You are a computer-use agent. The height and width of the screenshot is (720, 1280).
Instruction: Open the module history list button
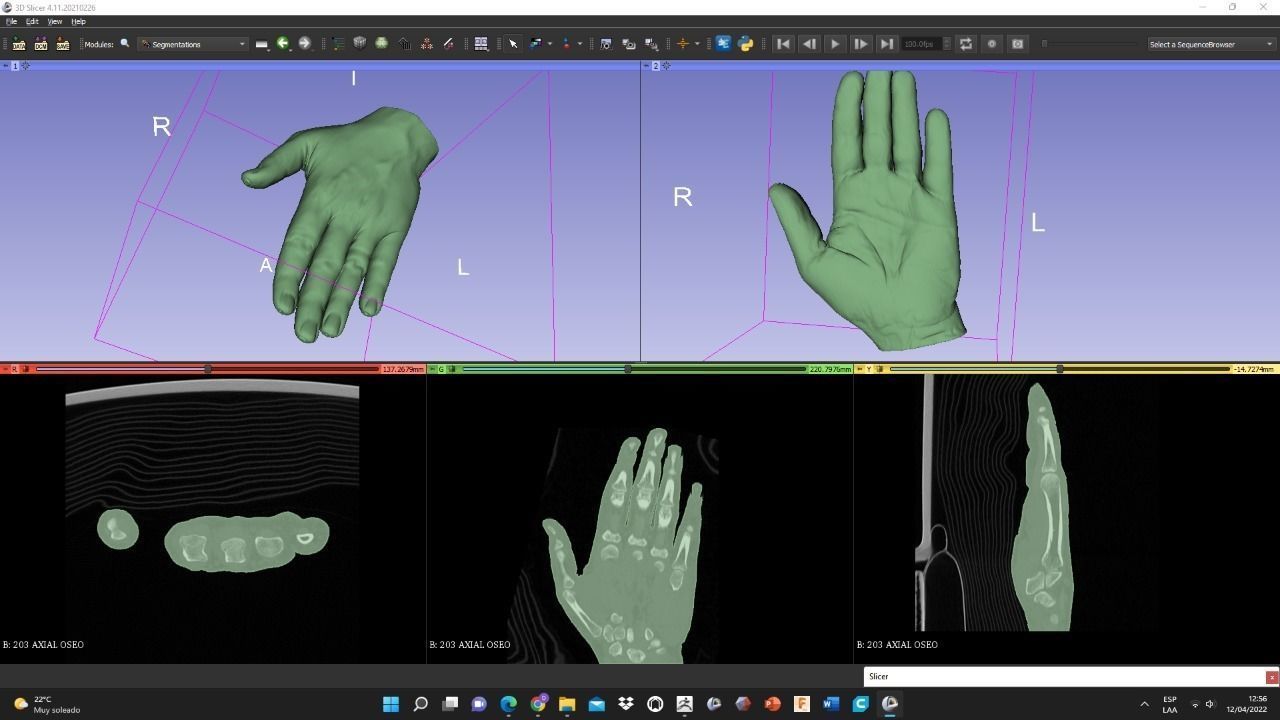(262, 44)
